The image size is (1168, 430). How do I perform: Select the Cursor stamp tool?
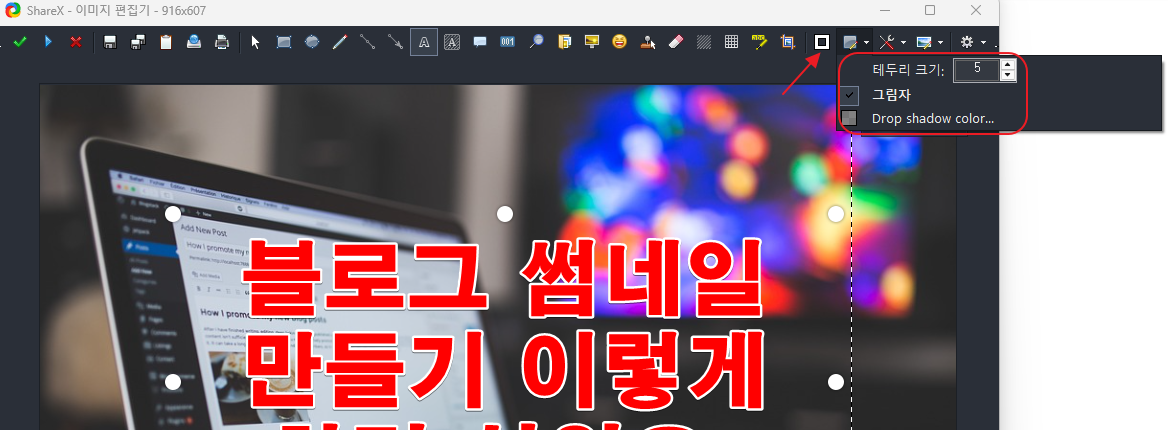point(648,42)
